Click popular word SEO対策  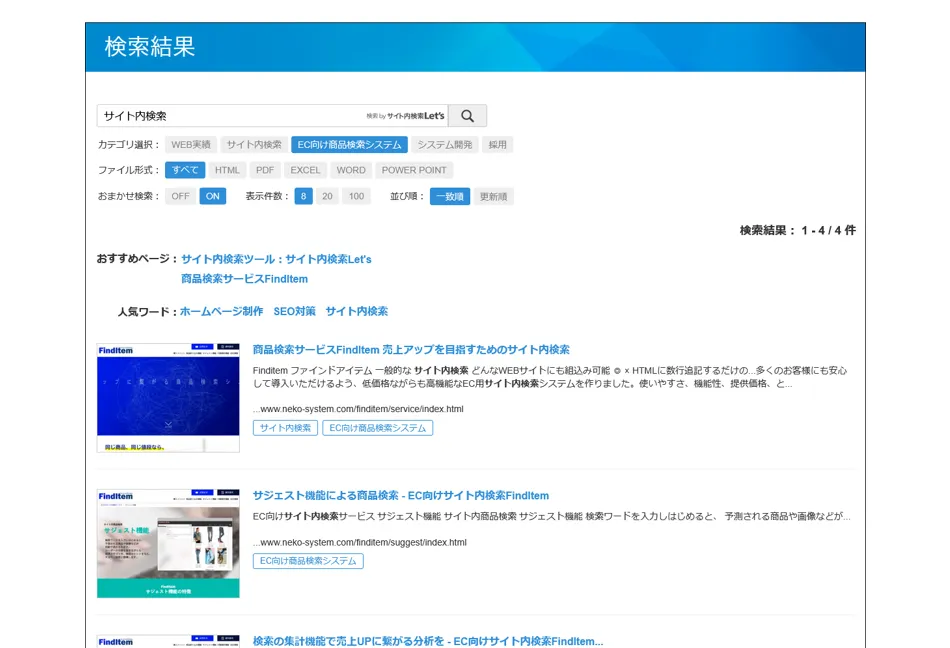[x=294, y=311]
